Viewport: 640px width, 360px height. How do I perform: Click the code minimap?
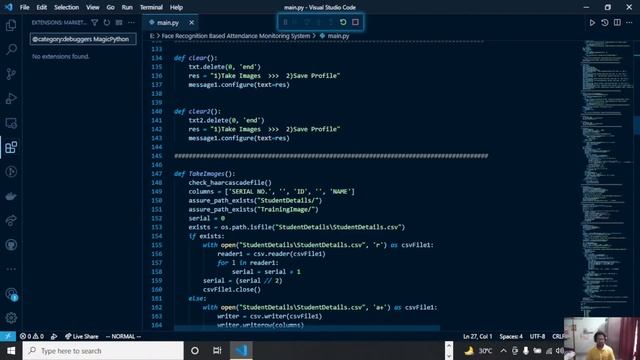pos(606,179)
